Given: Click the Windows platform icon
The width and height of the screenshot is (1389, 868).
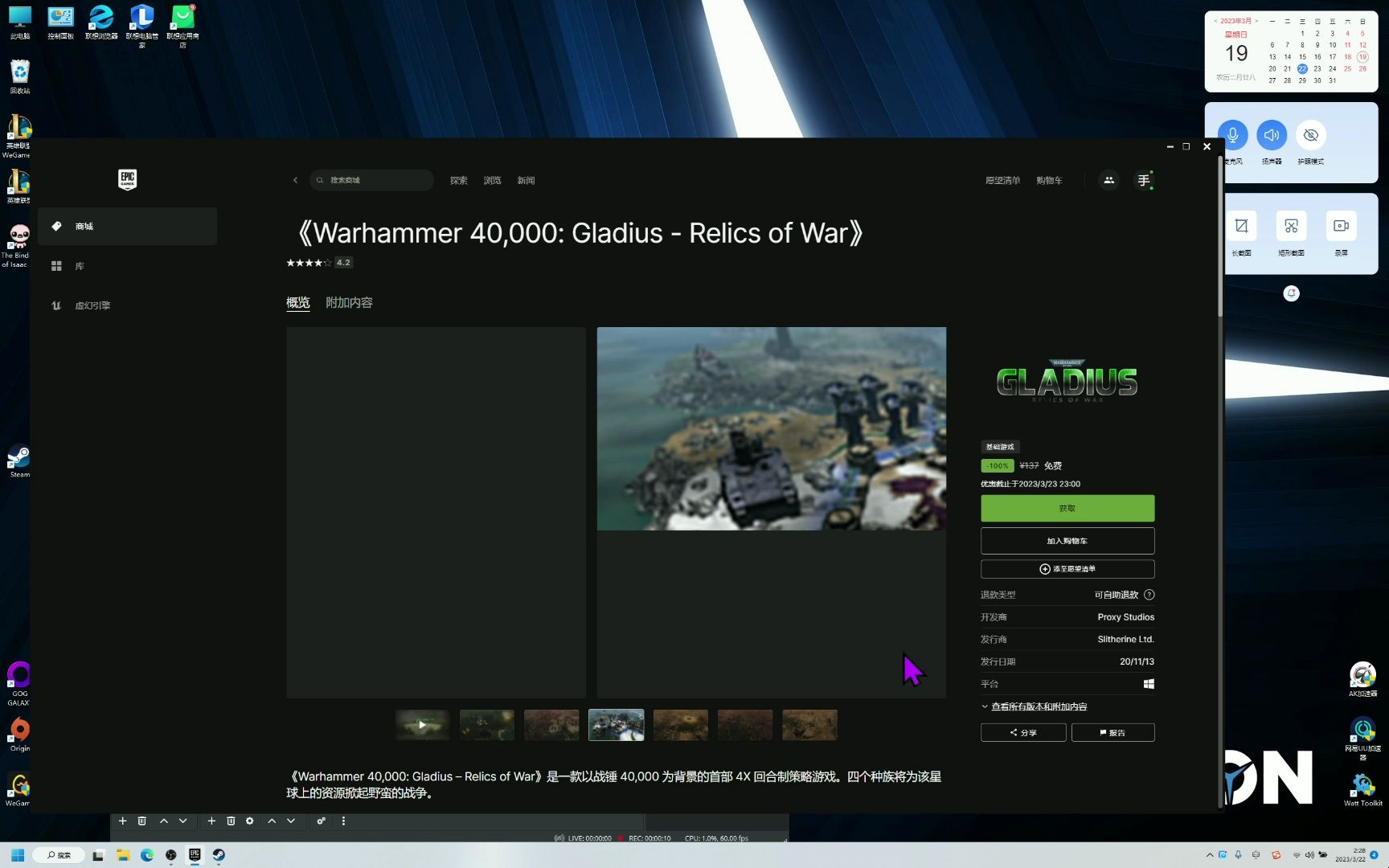Looking at the screenshot, I should coord(1149,684).
